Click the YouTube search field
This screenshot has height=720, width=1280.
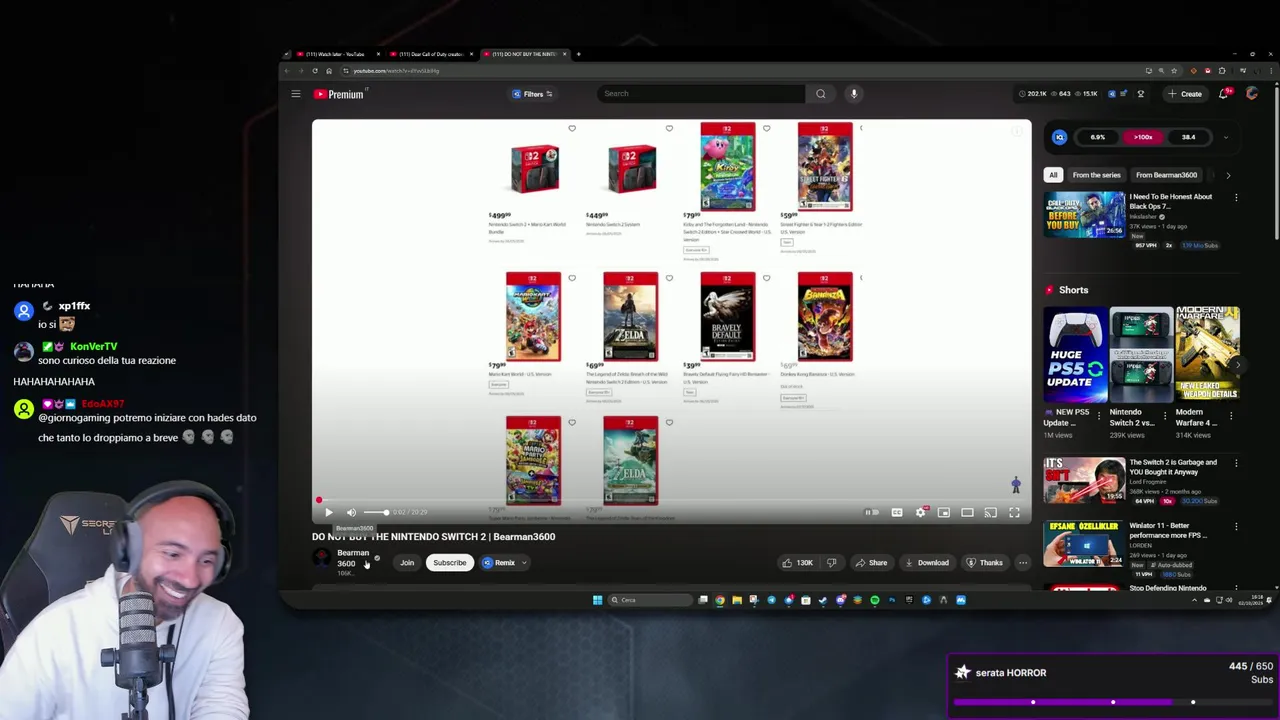tap(701, 94)
